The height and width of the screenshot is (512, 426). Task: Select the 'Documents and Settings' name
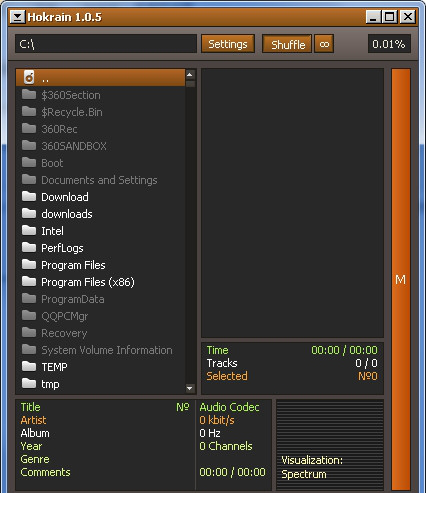point(99,180)
